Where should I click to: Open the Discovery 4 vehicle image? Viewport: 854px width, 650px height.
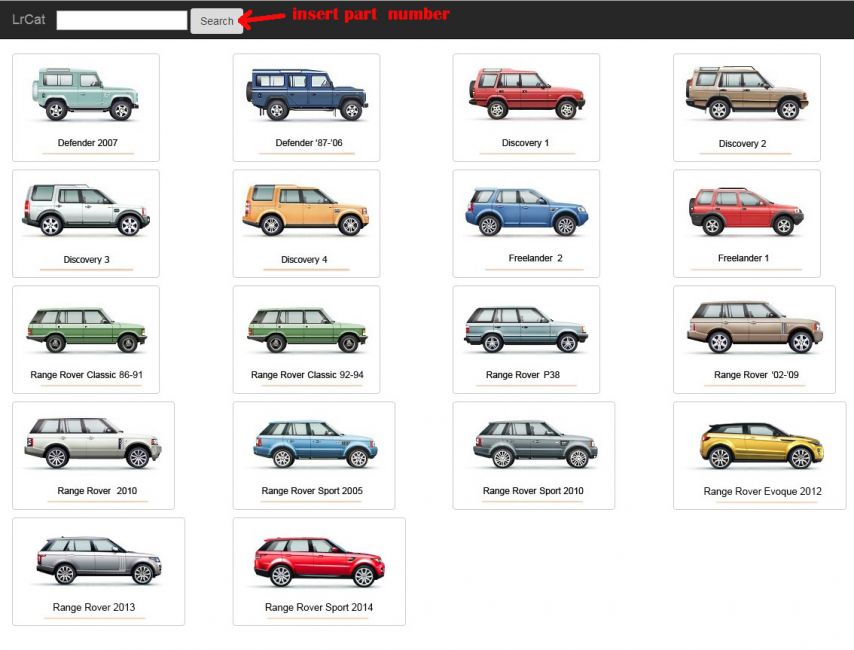pyautogui.click(x=306, y=210)
